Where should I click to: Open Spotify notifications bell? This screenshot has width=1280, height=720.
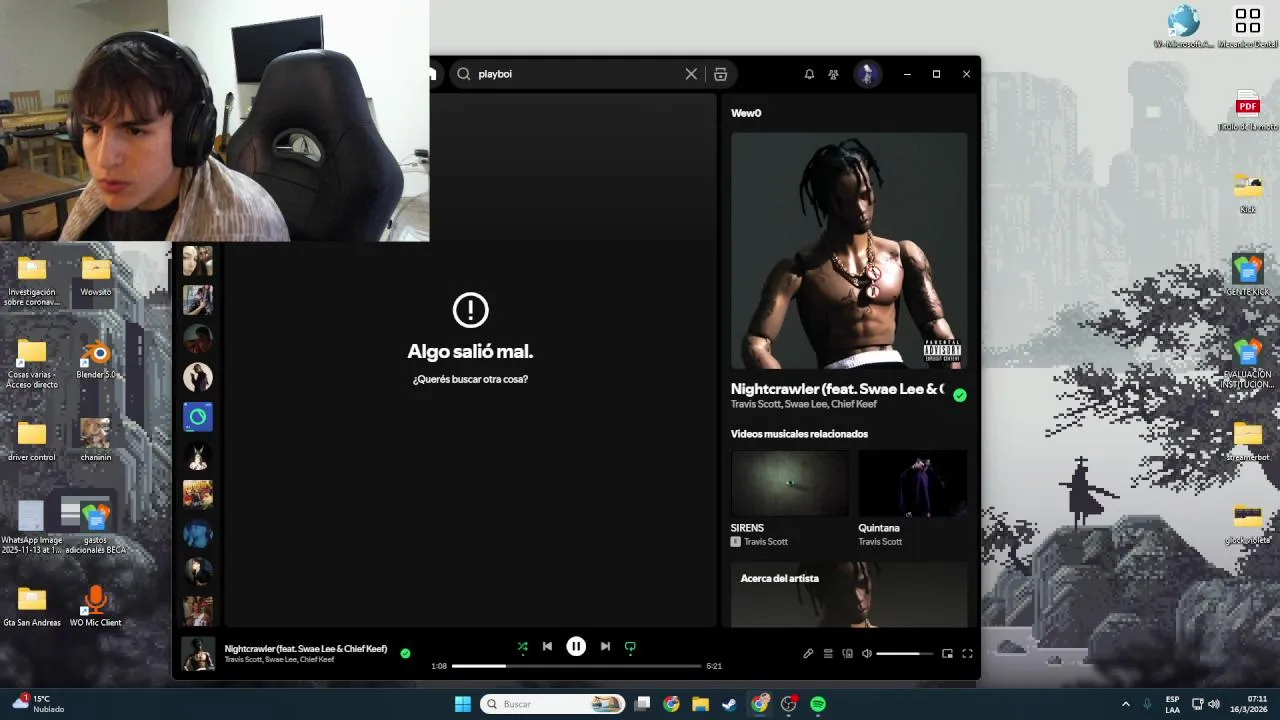pyautogui.click(x=809, y=74)
